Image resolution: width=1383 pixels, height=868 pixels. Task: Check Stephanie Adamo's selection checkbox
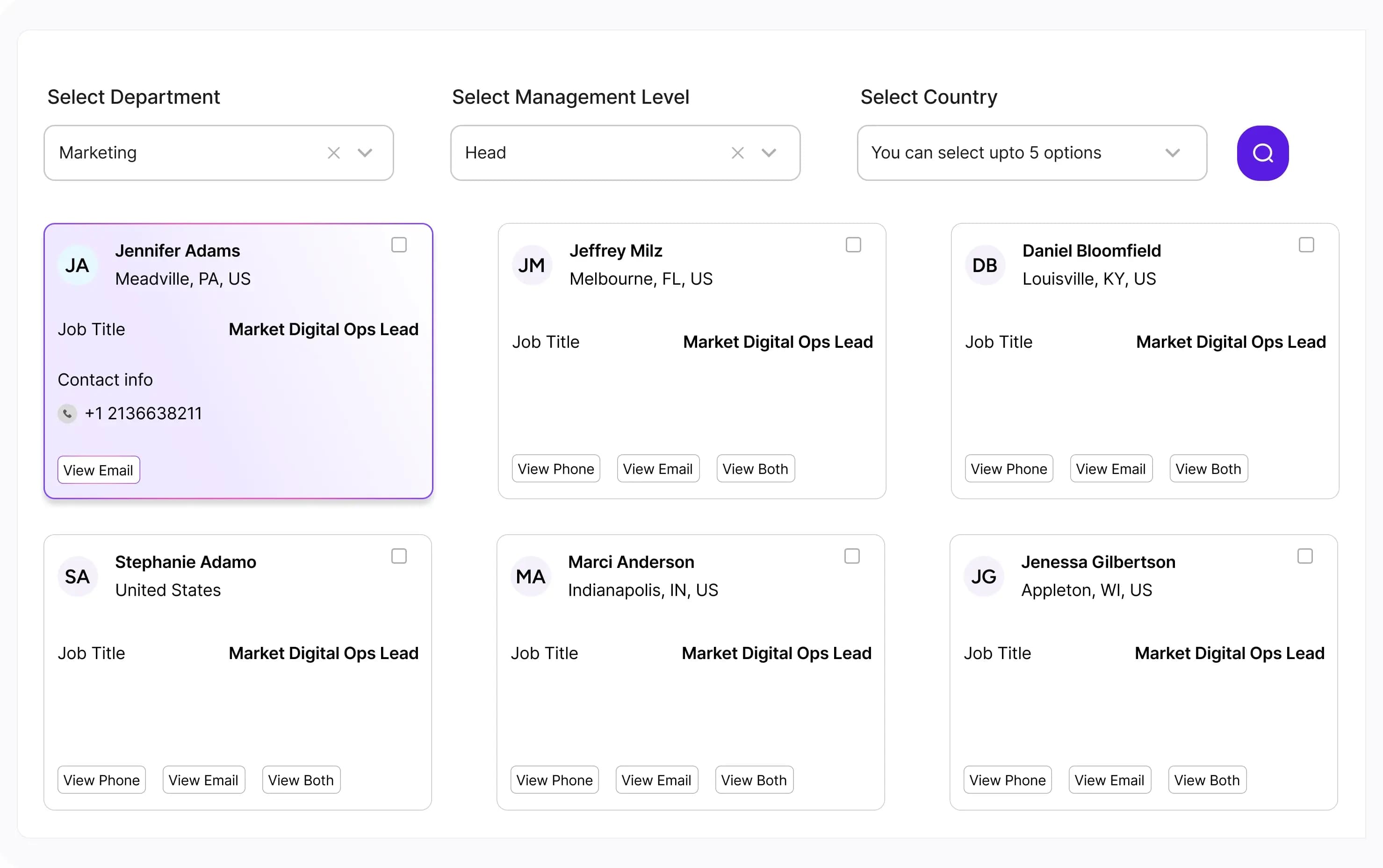point(398,556)
